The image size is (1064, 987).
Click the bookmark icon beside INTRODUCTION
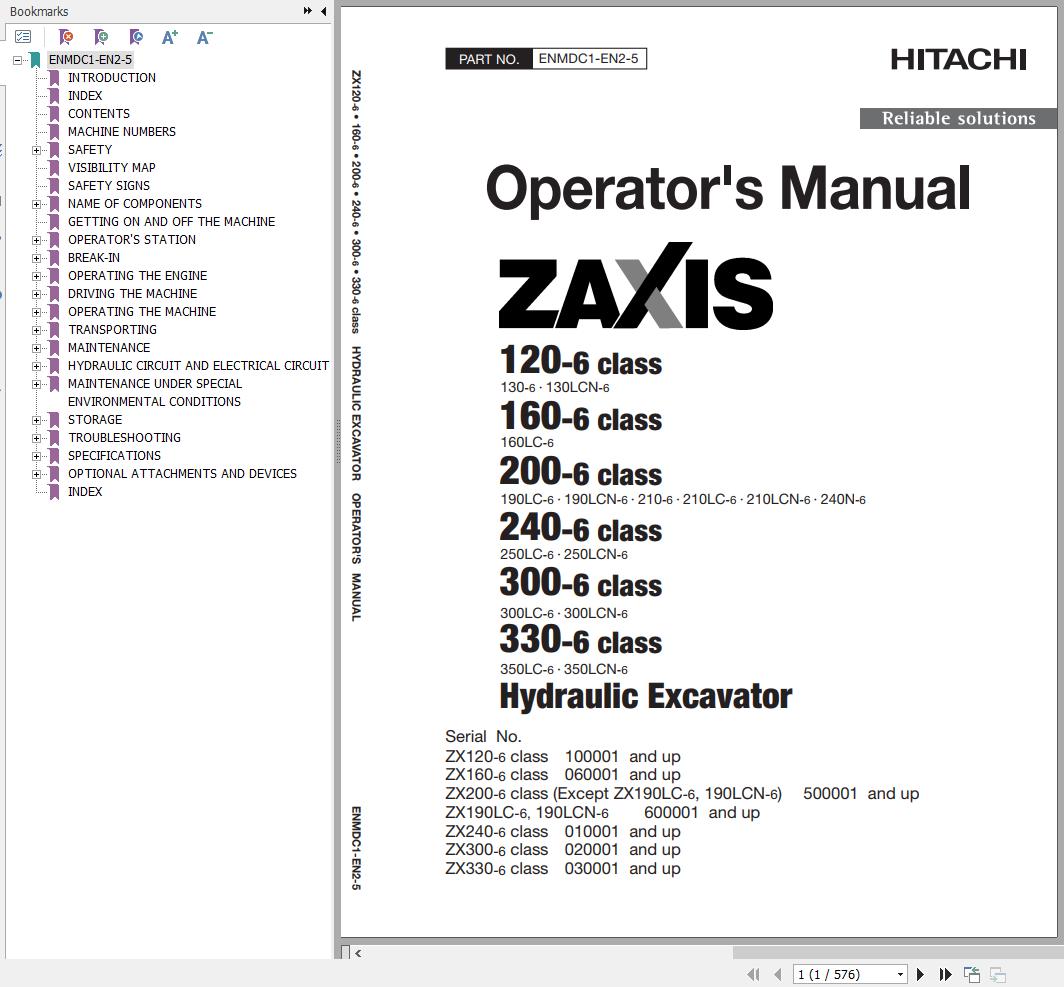(x=54, y=77)
